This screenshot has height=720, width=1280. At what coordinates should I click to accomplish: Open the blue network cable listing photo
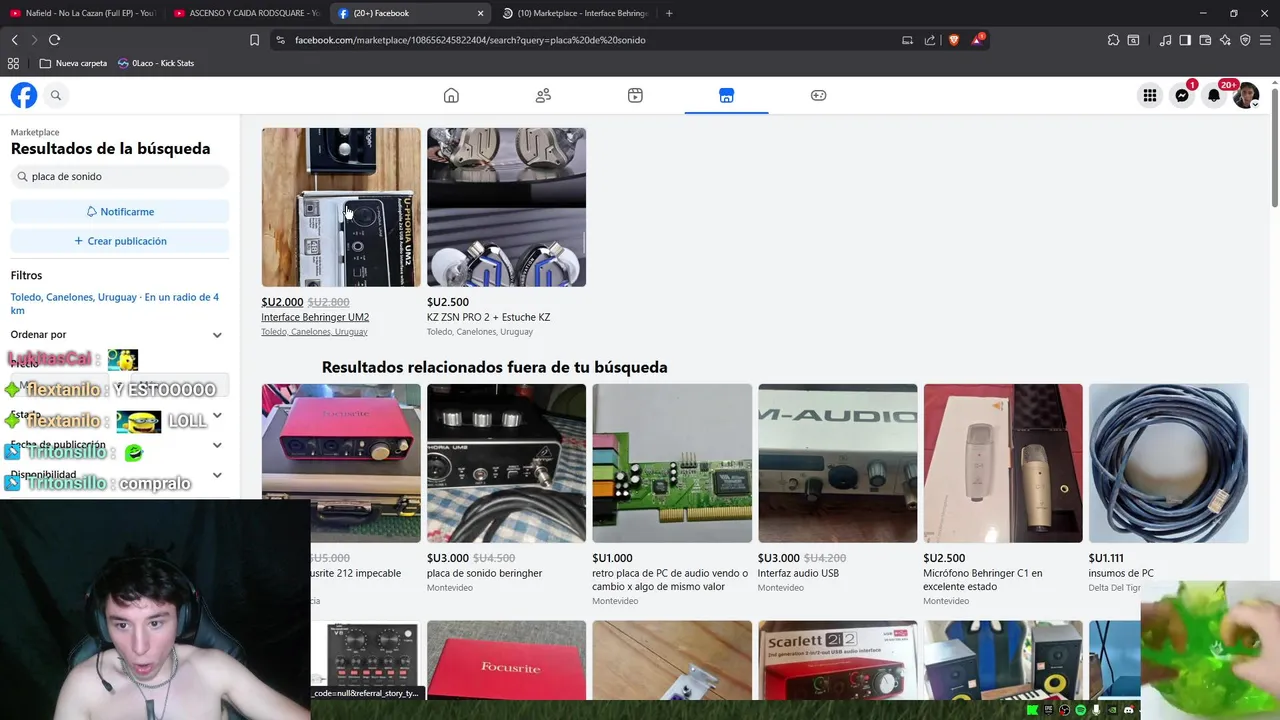click(x=1168, y=463)
